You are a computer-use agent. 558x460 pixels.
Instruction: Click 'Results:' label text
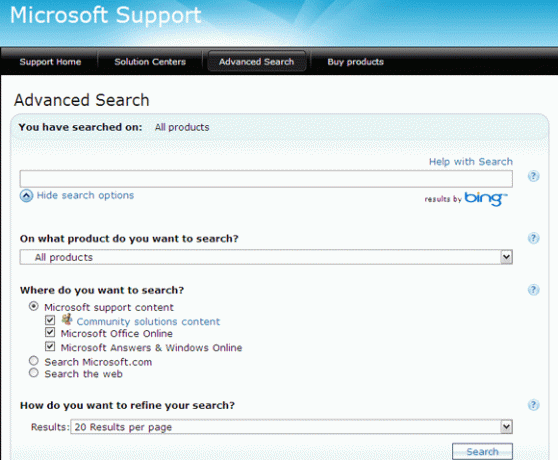(x=49, y=427)
